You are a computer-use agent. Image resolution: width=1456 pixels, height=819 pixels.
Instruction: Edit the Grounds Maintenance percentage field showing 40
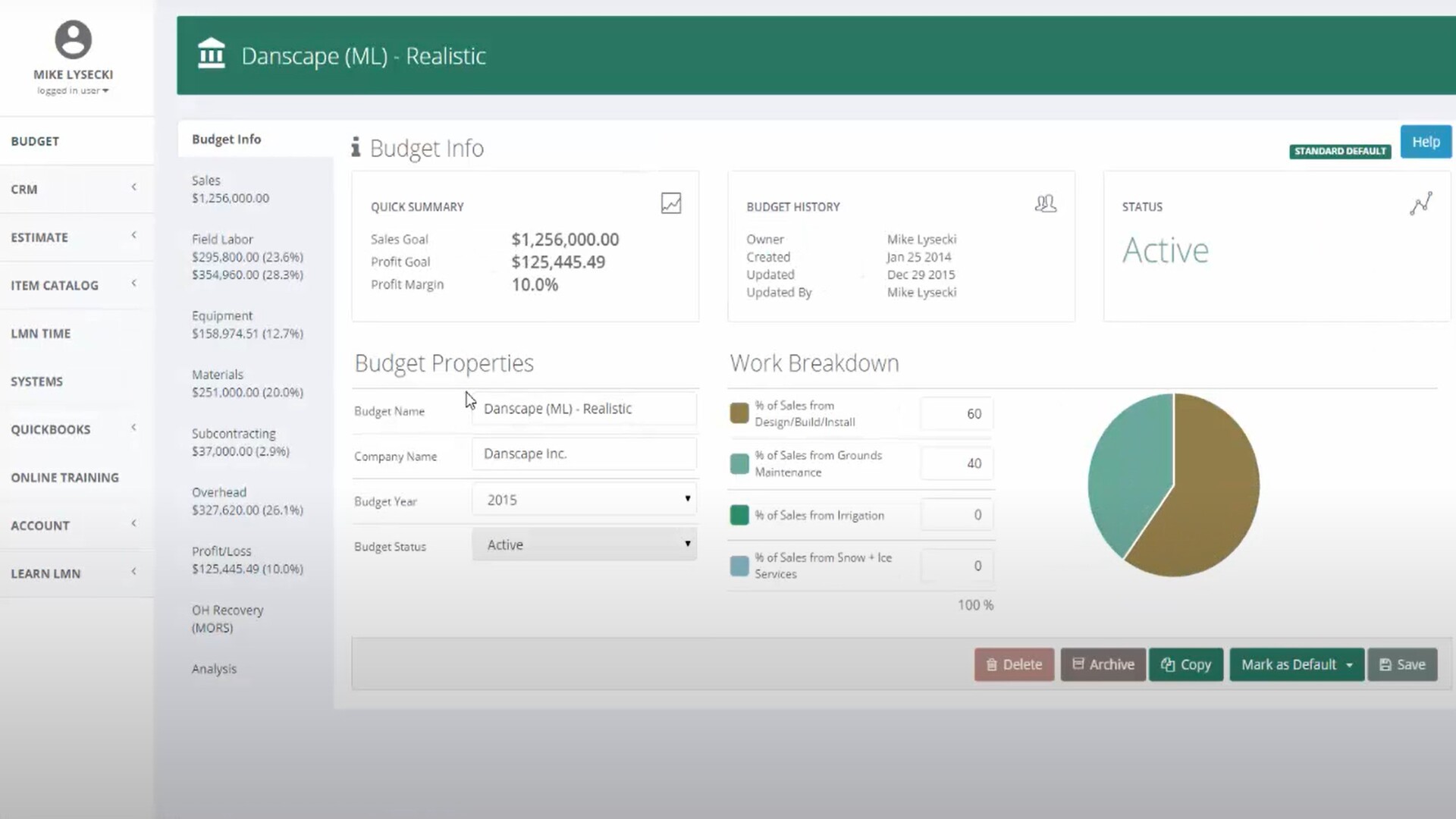click(957, 463)
